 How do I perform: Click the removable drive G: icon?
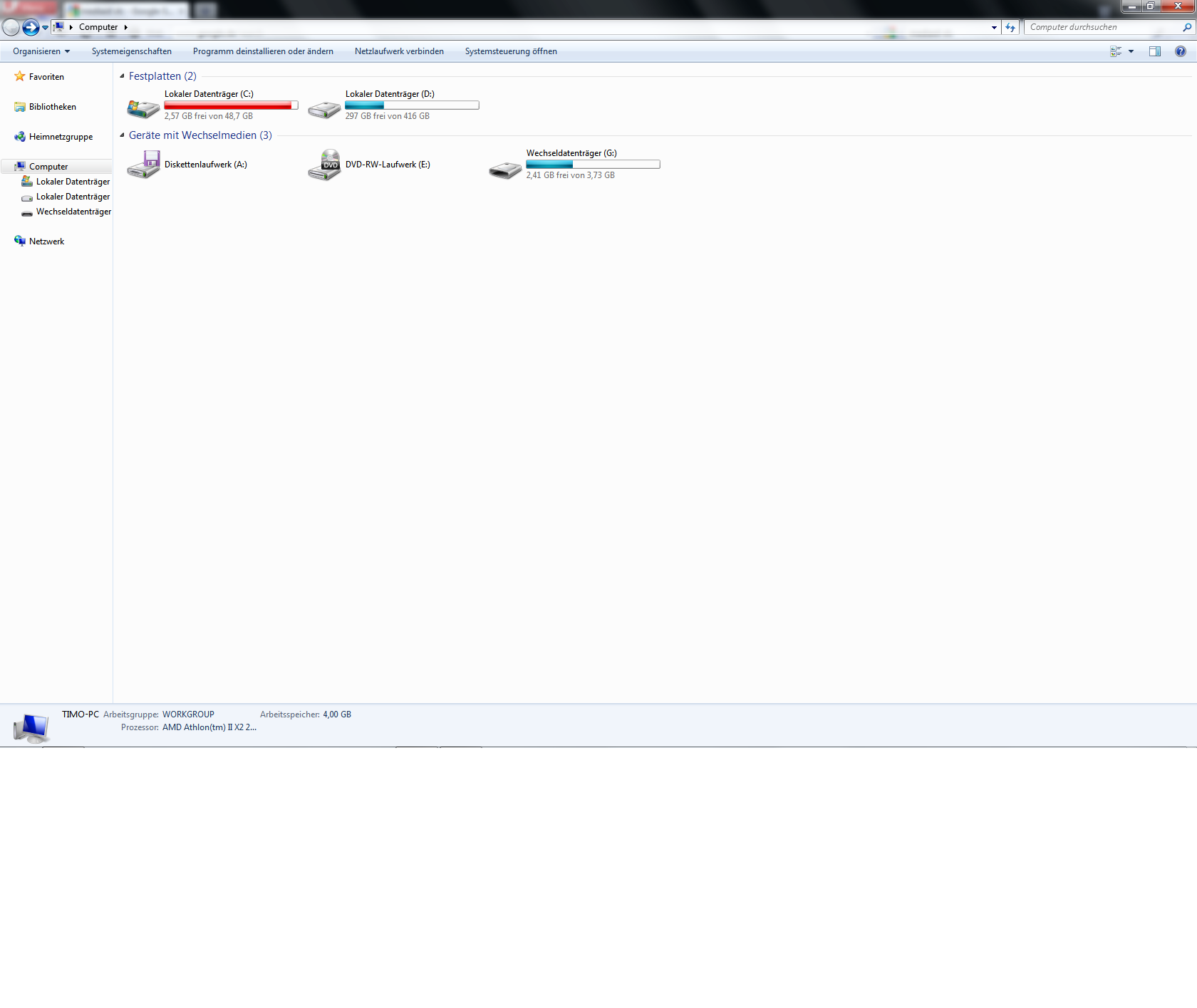[505, 170]
